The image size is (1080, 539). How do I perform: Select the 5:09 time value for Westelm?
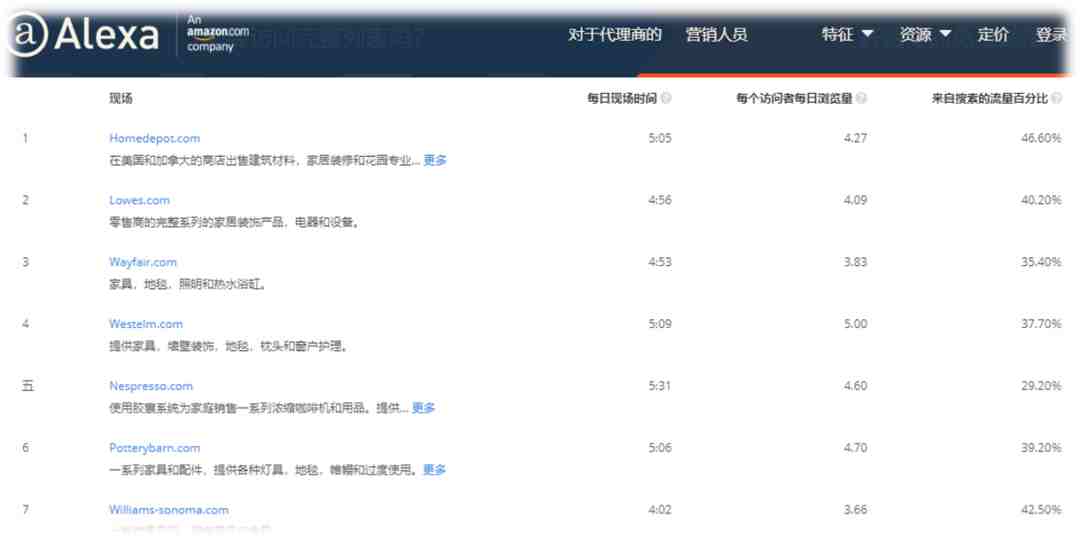[x=659, y=324]
